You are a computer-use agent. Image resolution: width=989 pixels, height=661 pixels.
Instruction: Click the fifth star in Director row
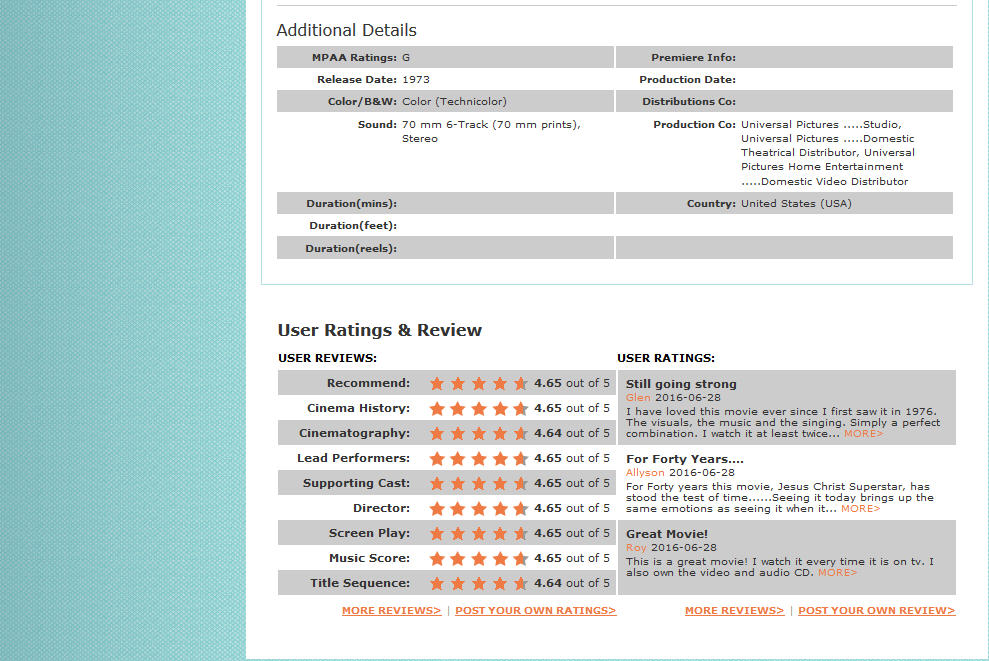click(x=520, y=508)
